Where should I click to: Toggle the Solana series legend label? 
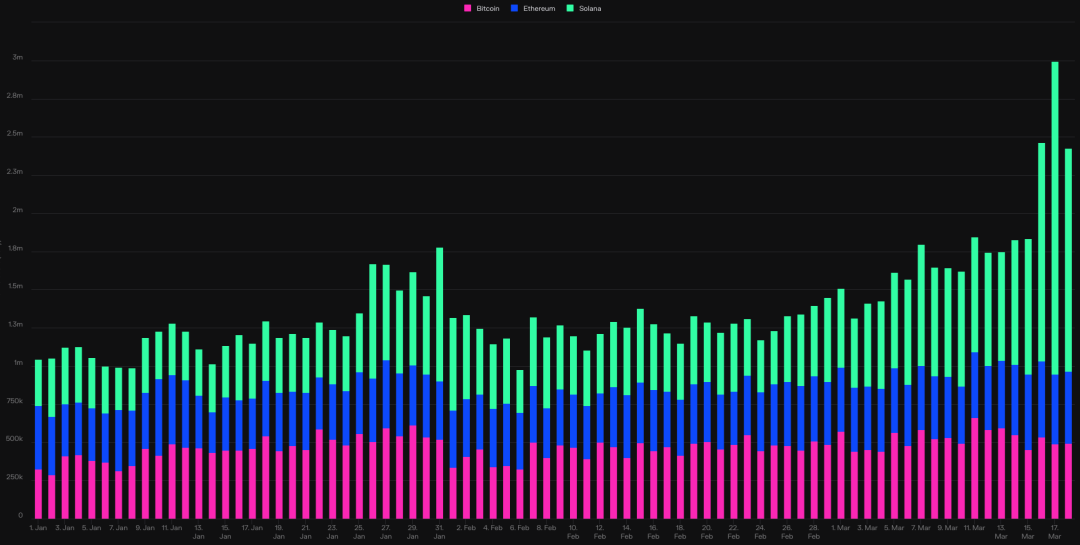click(x=590, y=8)
